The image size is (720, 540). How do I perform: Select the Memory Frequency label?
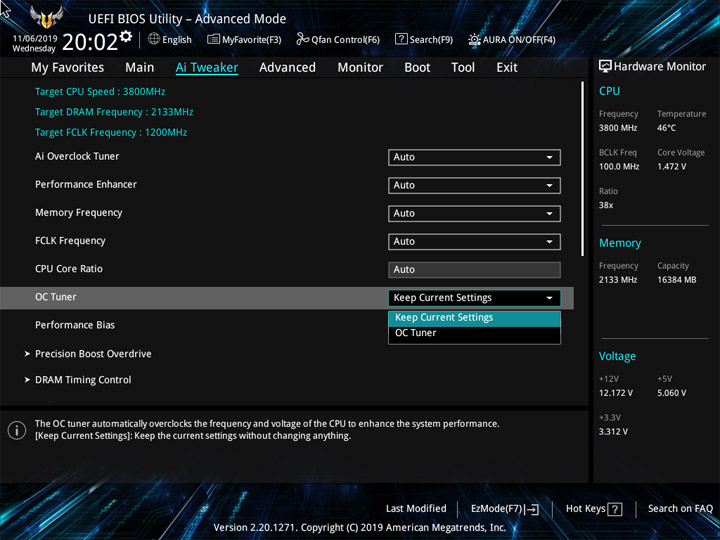[79, 213]
